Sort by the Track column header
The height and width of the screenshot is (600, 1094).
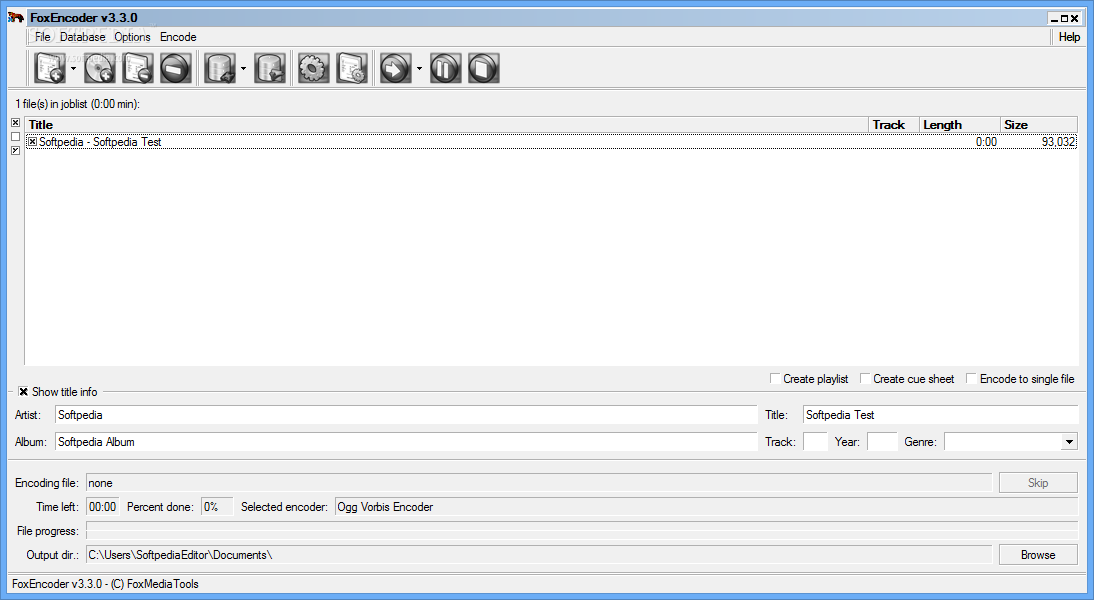pyautogui.click(x=894, y=125)
